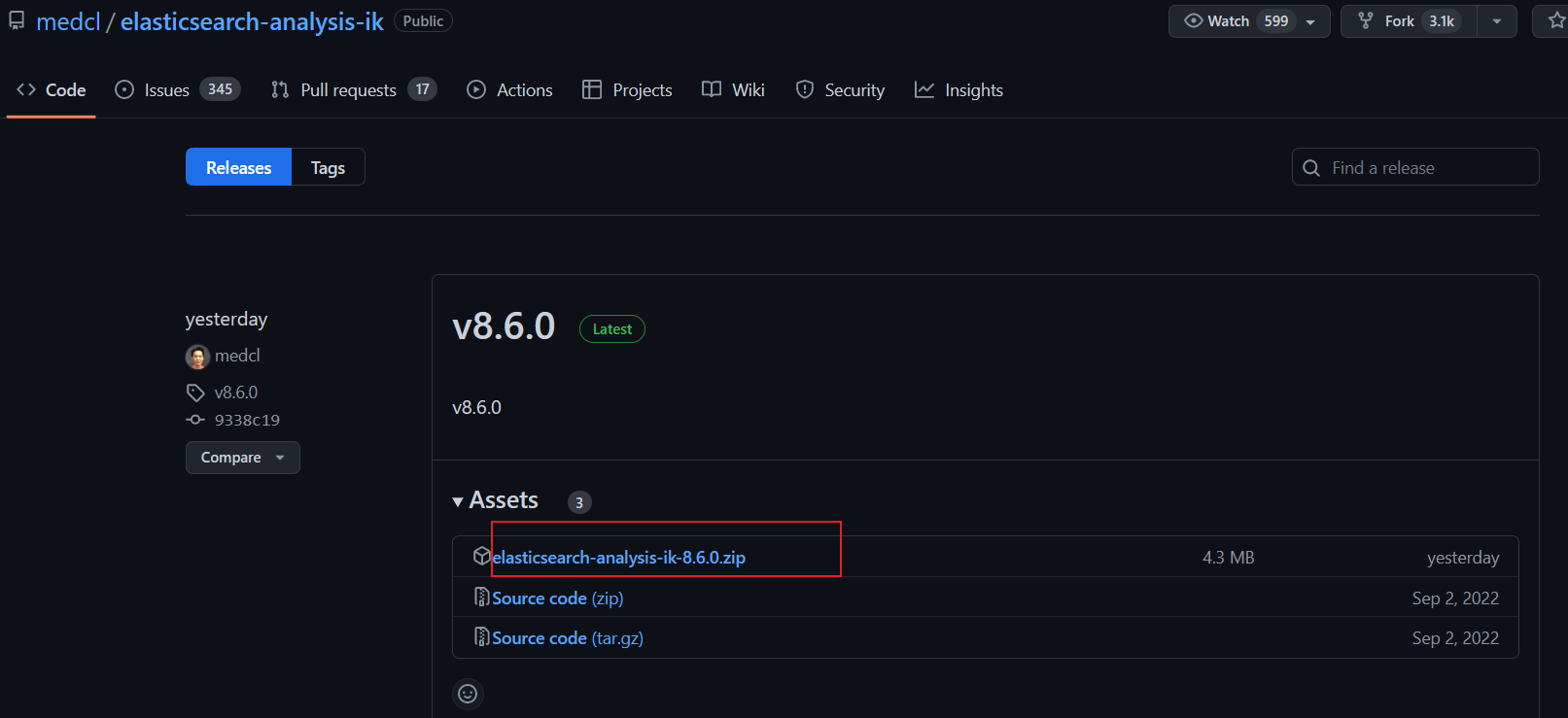Screen dimensions: 1568x718
Task: Click medcl avatar thumbnail
Action: [197, 358]
